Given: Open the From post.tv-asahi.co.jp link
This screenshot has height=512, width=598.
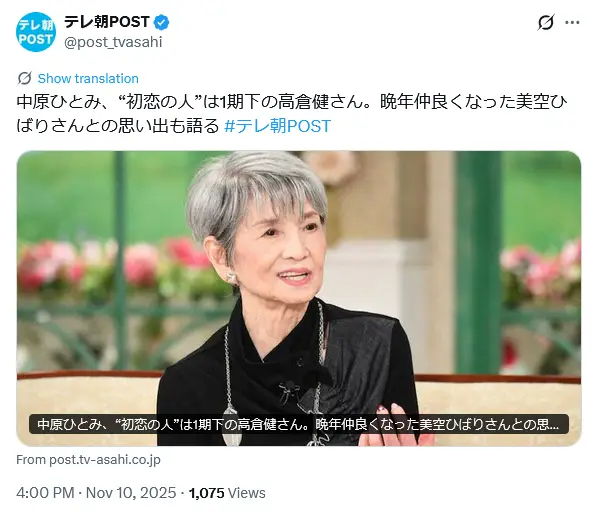Looking at the screenshot, I should [x=88, y=460].
